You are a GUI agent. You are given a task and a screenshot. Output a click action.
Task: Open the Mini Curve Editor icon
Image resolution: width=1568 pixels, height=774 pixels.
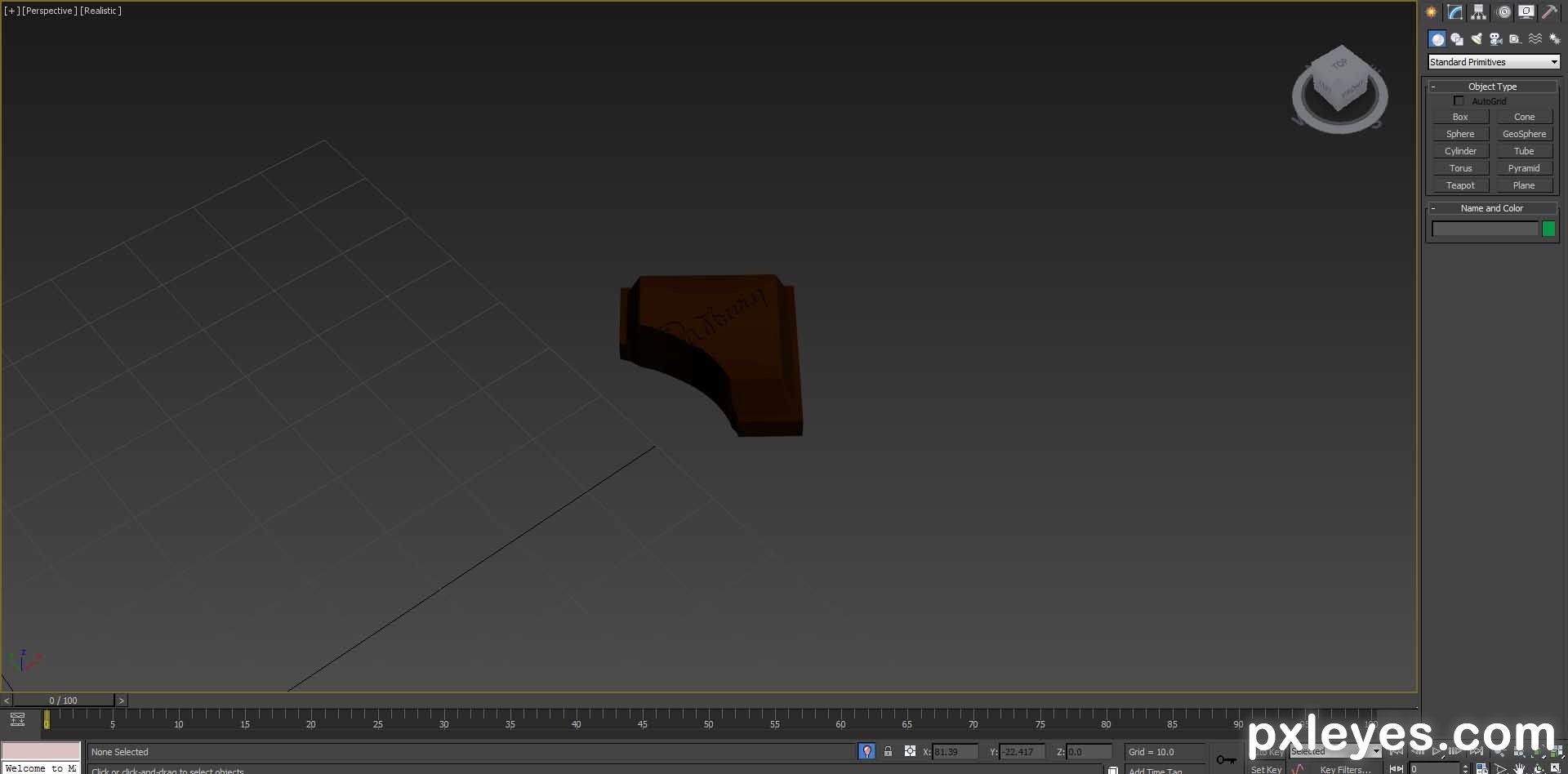coord(17,719)
